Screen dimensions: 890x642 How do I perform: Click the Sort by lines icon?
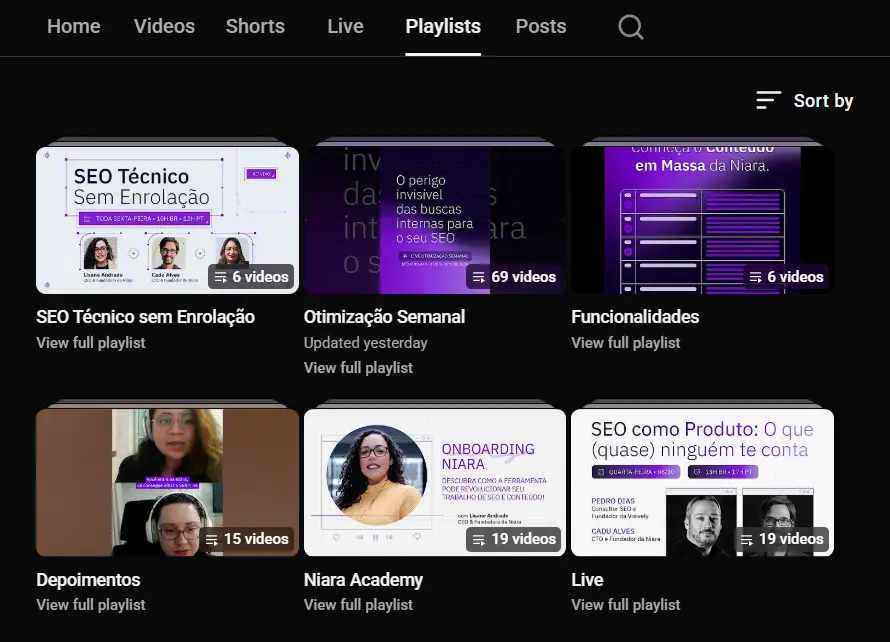(x=769, y=100)
